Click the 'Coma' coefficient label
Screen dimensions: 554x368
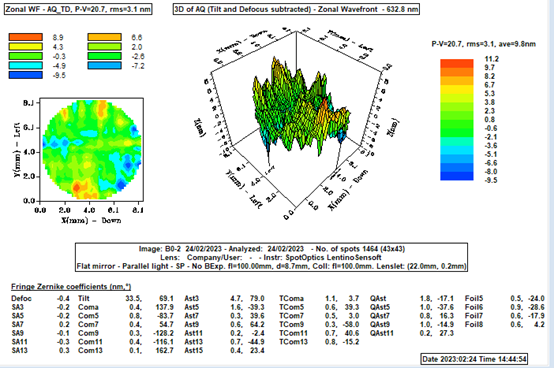(88, 307)
